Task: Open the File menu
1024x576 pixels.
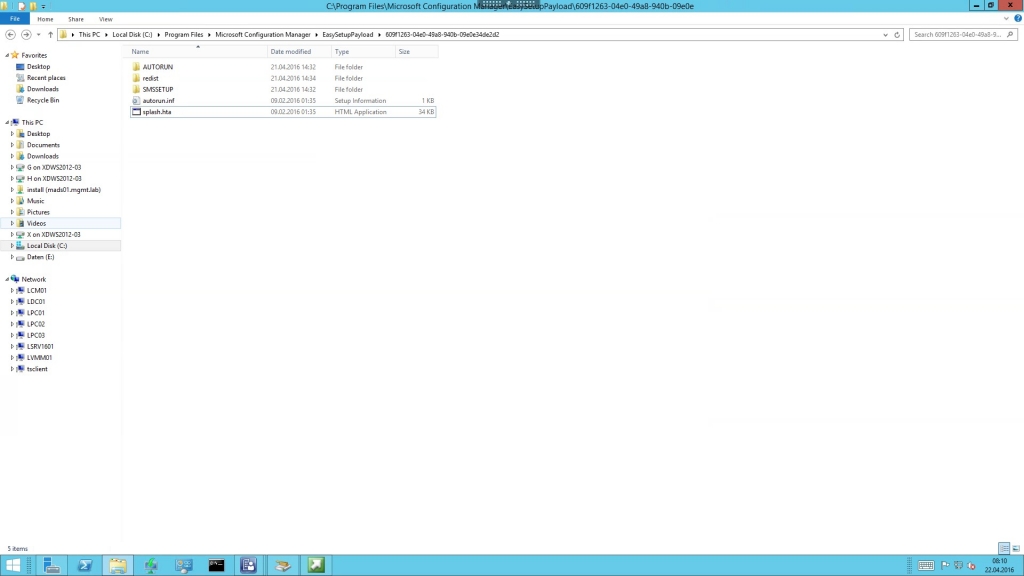Action: click(16, 19)
